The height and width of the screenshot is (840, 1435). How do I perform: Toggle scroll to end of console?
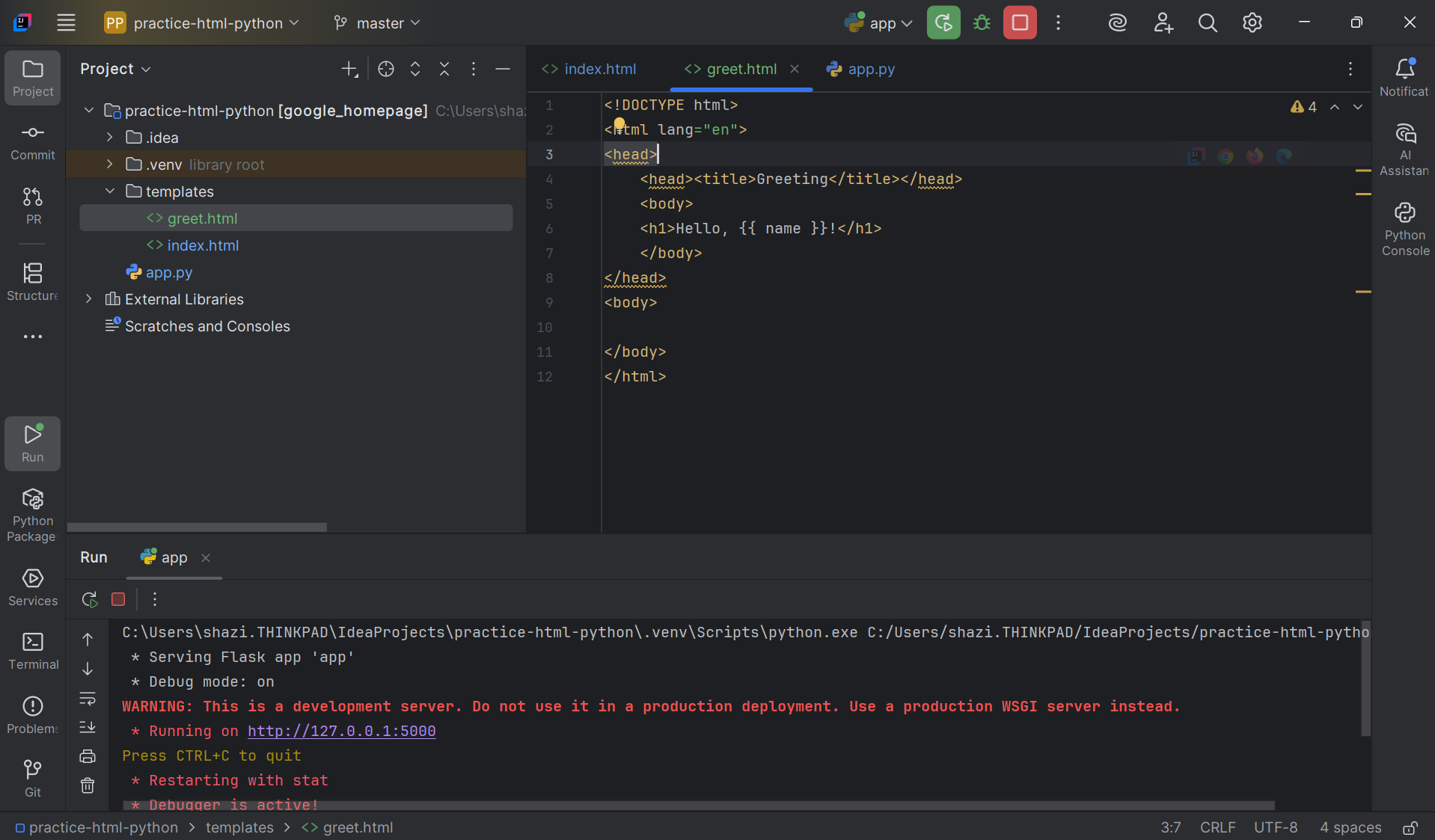coord(88,727)
